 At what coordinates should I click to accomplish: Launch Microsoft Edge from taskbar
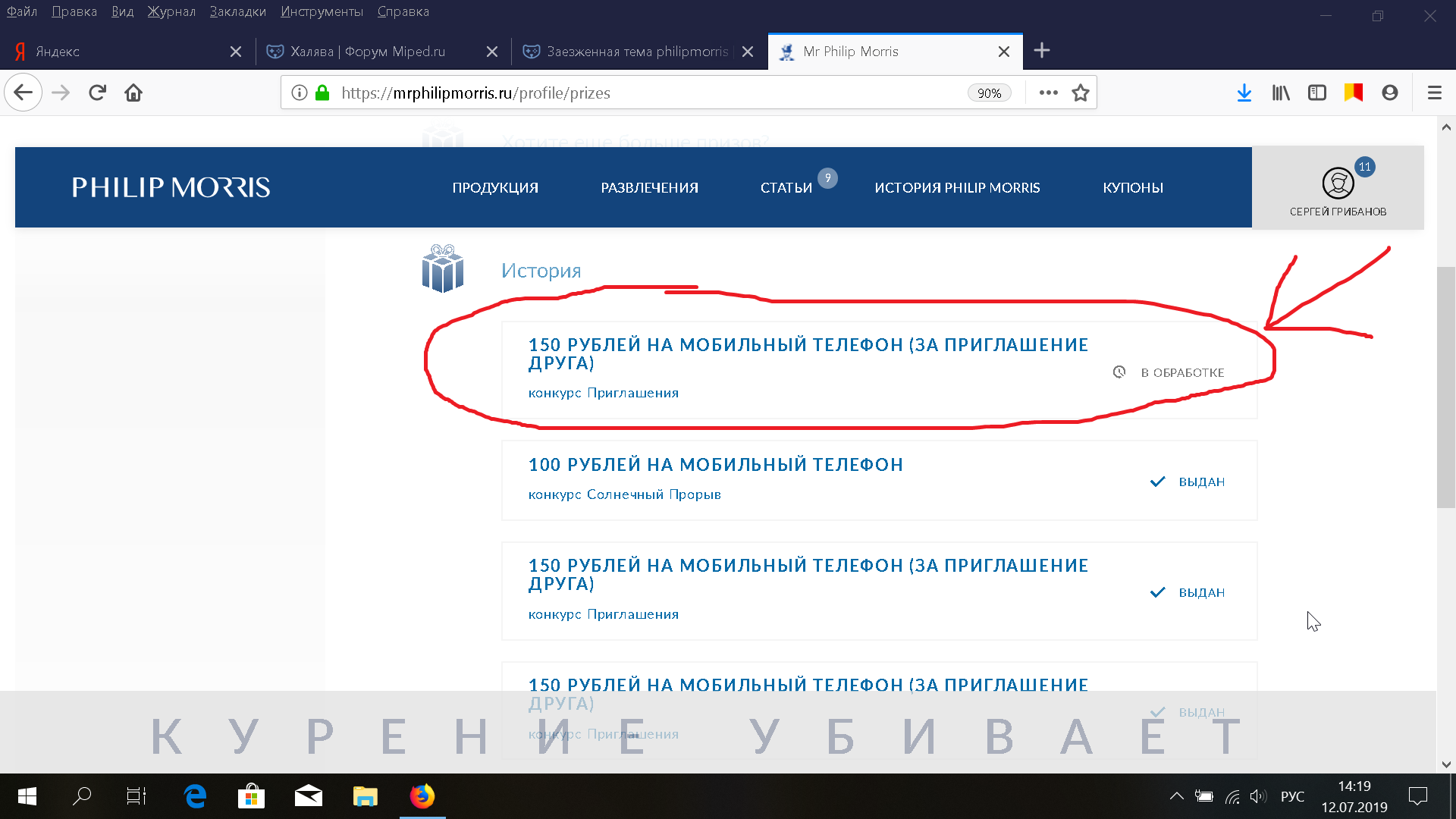(x=196, y=796)
